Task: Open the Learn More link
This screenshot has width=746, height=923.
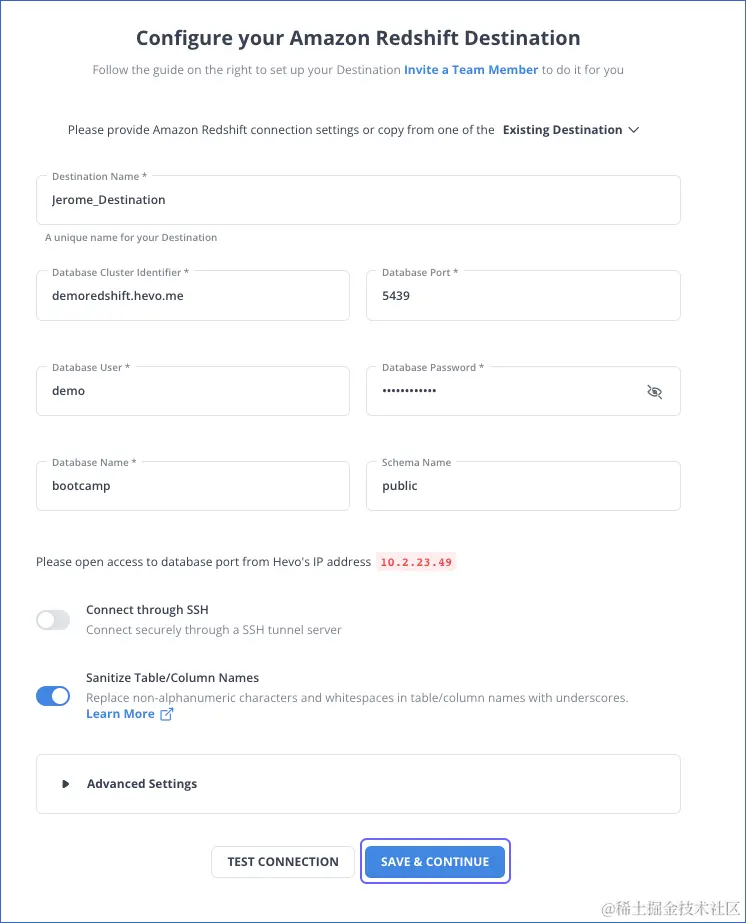Action: (119, 714)
